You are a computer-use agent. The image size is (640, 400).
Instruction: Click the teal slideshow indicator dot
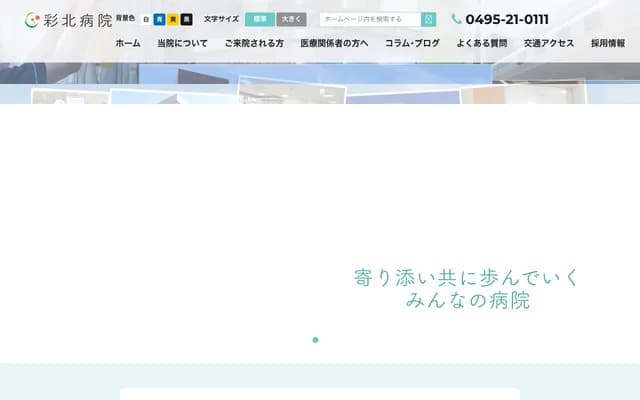click(x=315, y=340)
